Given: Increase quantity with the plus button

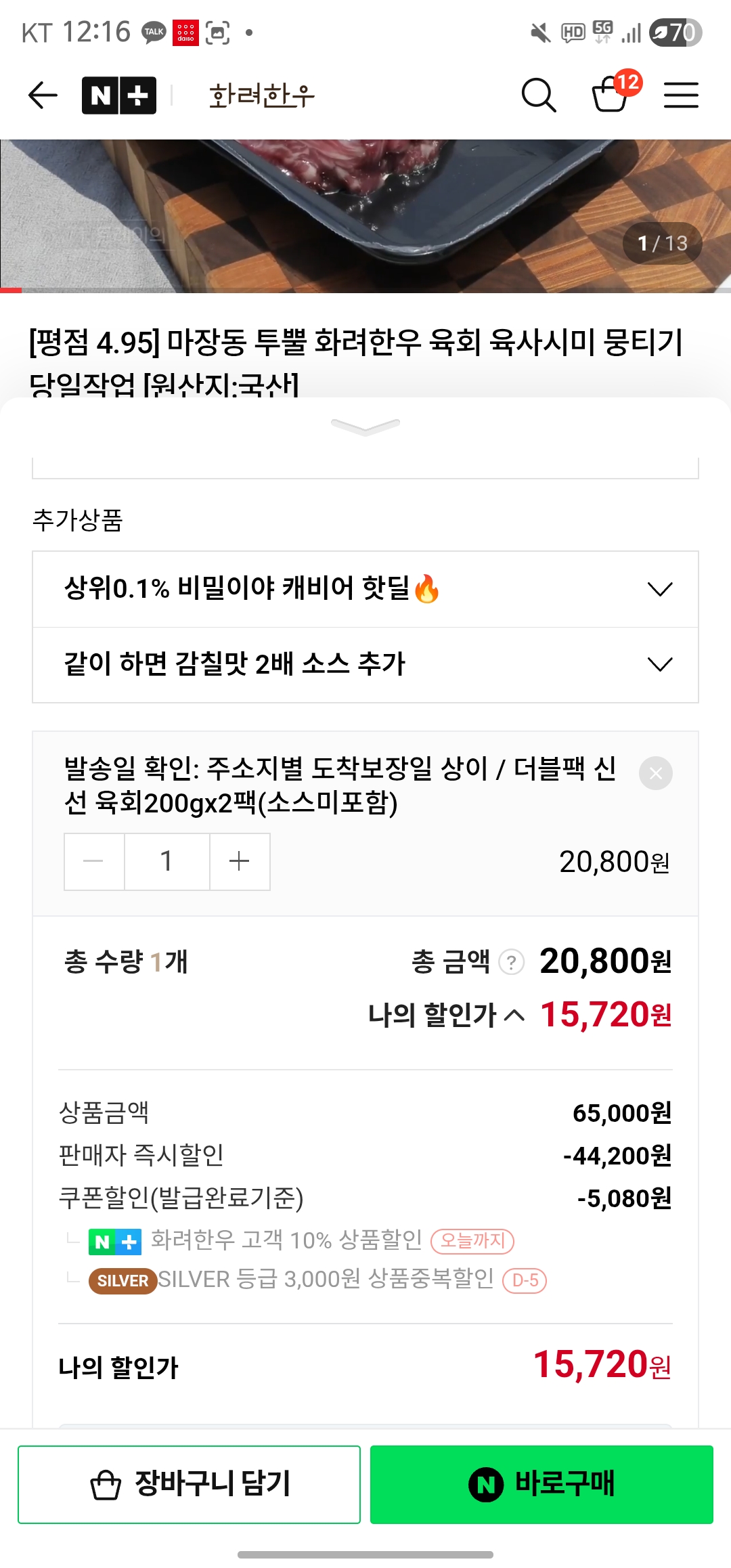Looking at the screenshot, I should click(x=240, y=861).
